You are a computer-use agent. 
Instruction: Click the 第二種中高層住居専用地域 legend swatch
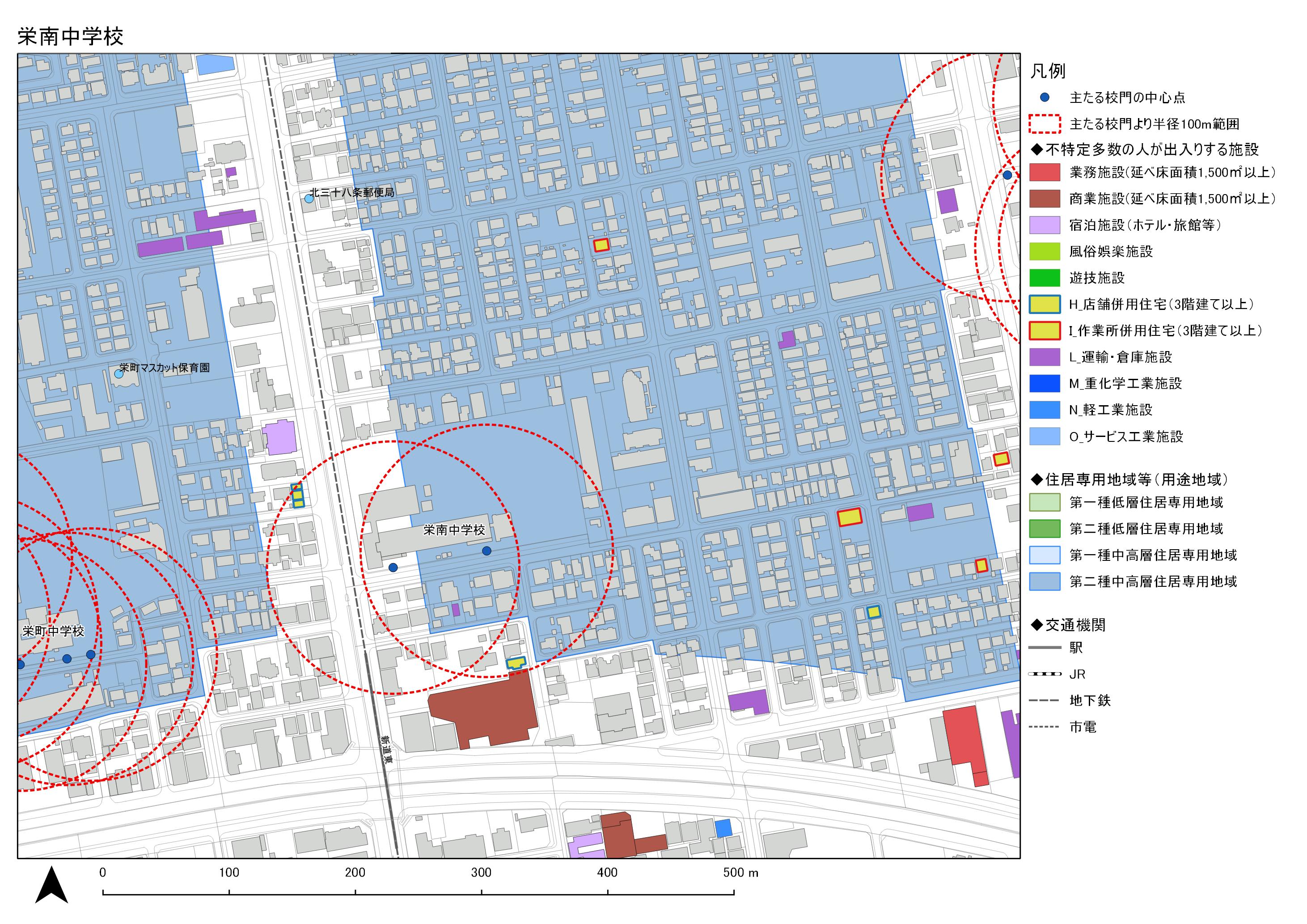(x=1045, y=581)
